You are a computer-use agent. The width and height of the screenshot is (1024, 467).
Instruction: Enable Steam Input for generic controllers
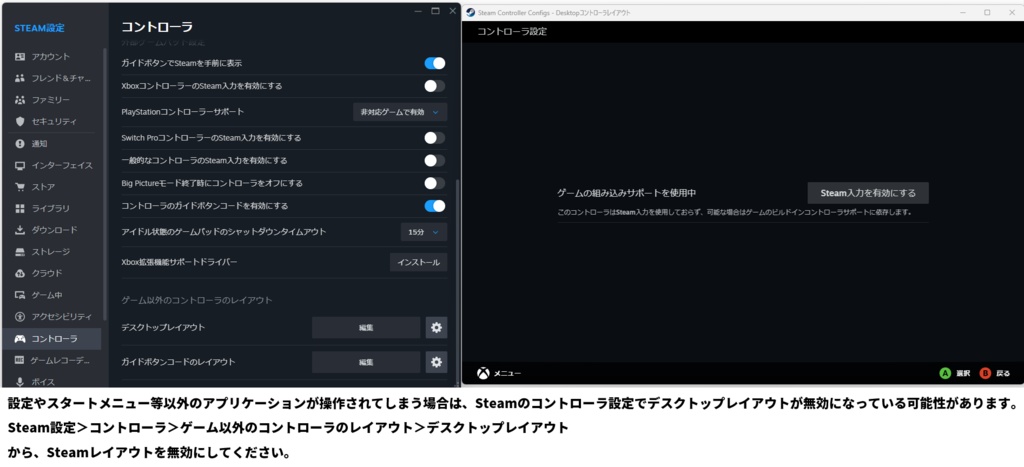click(x=434, y=160)
